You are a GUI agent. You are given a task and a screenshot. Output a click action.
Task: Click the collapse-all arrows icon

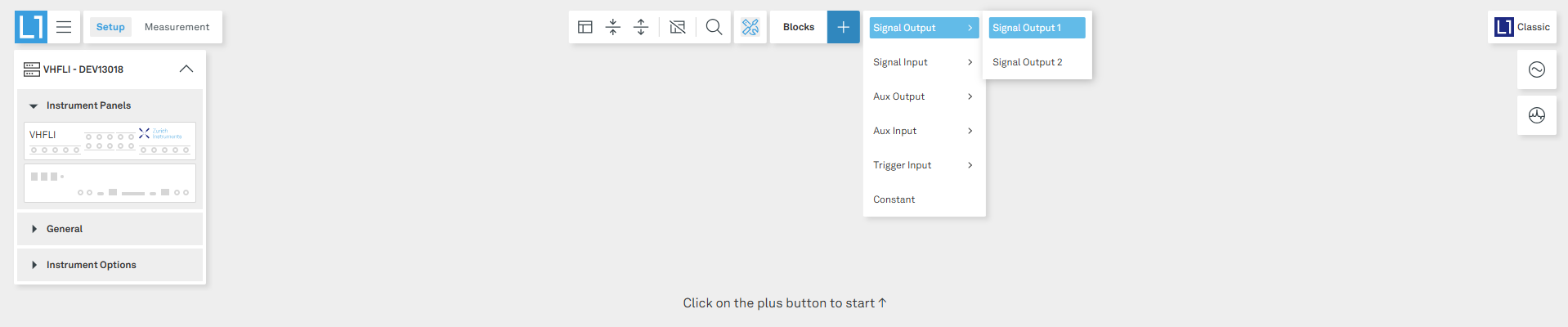click(613, 27)
